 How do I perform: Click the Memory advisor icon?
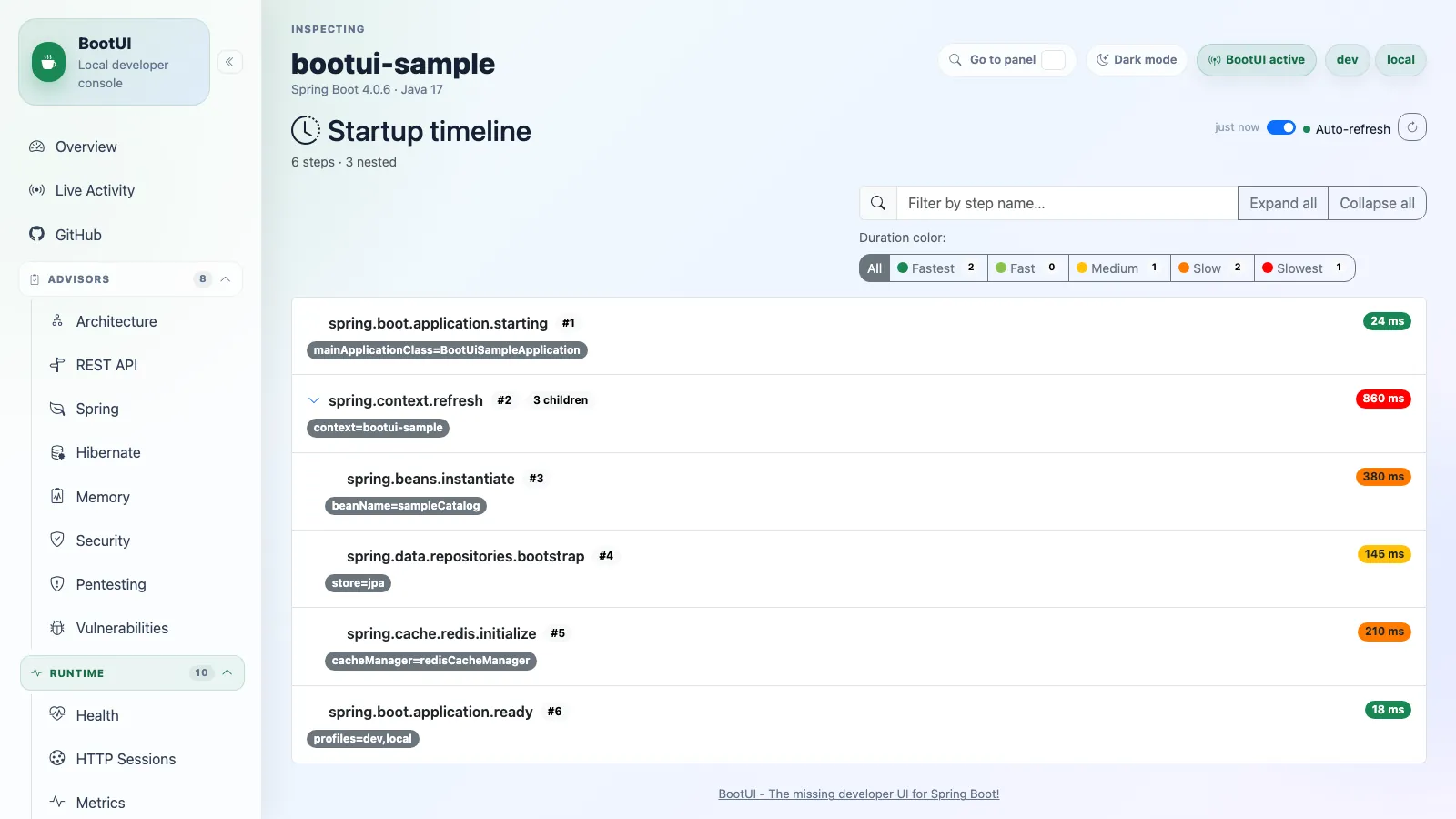click(57, 496)
